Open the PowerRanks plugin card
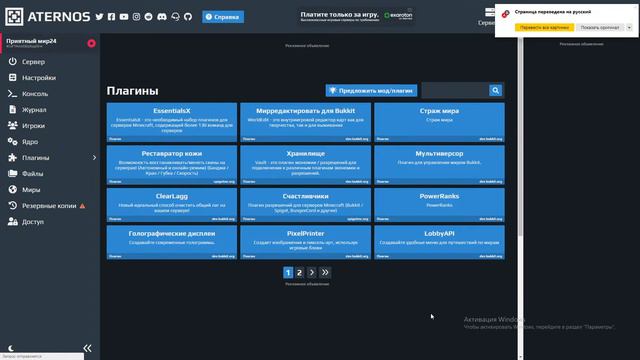 click(x=439, y=205)
